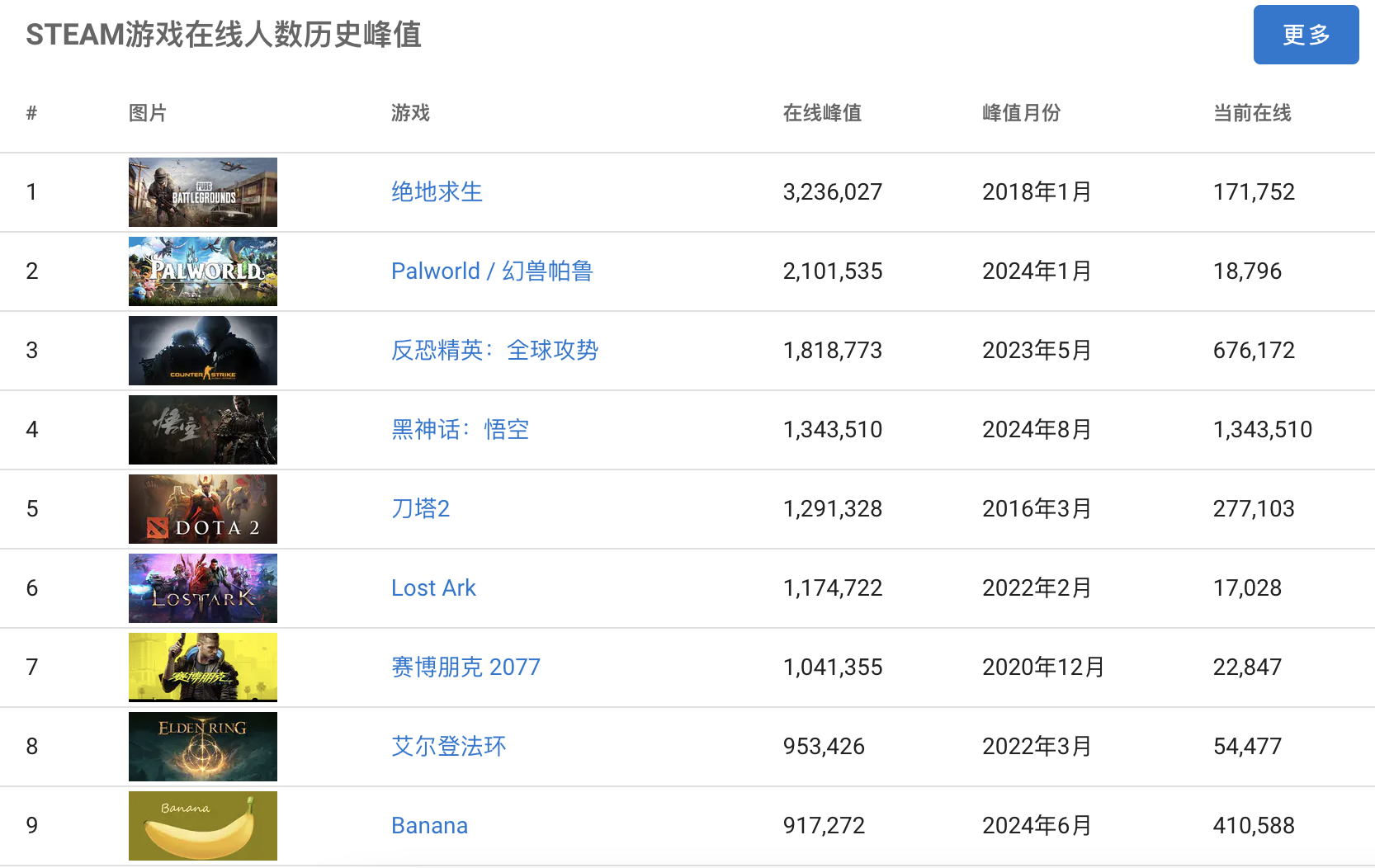Click current online value 277,103
Viewport: 1375px width, 868px height.
coord(1254,508)
